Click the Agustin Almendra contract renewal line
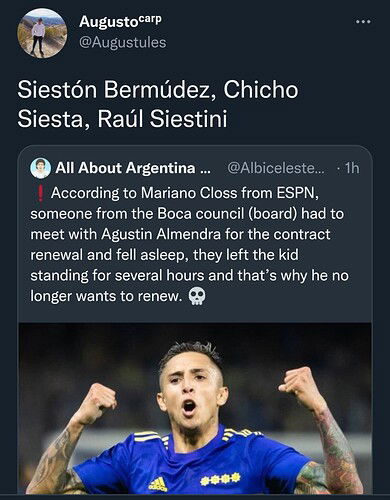The width and height of the screenshot is (390, 500). tap(180, 234)
